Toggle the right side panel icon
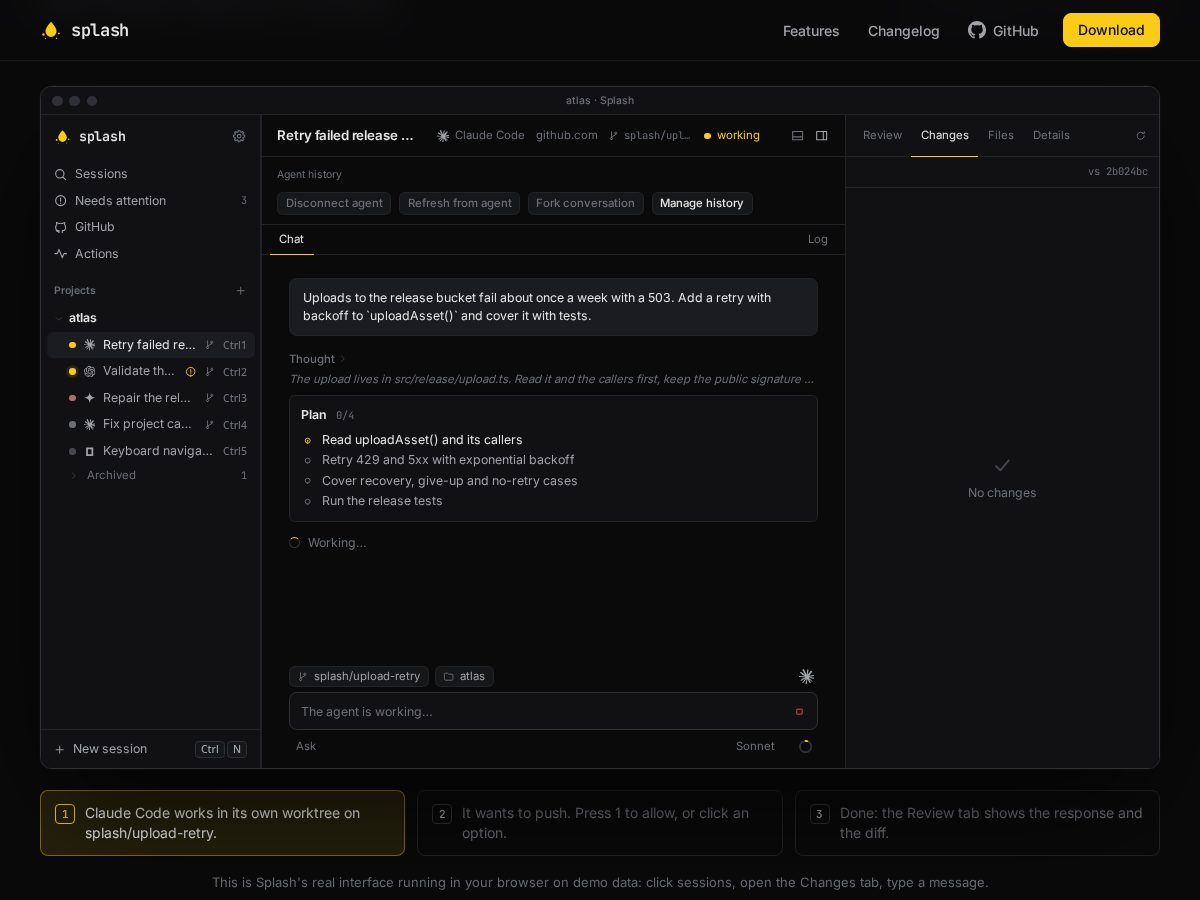Viewport: 1200px width, 900px height. pyautogui.click(x=822, y=136)
